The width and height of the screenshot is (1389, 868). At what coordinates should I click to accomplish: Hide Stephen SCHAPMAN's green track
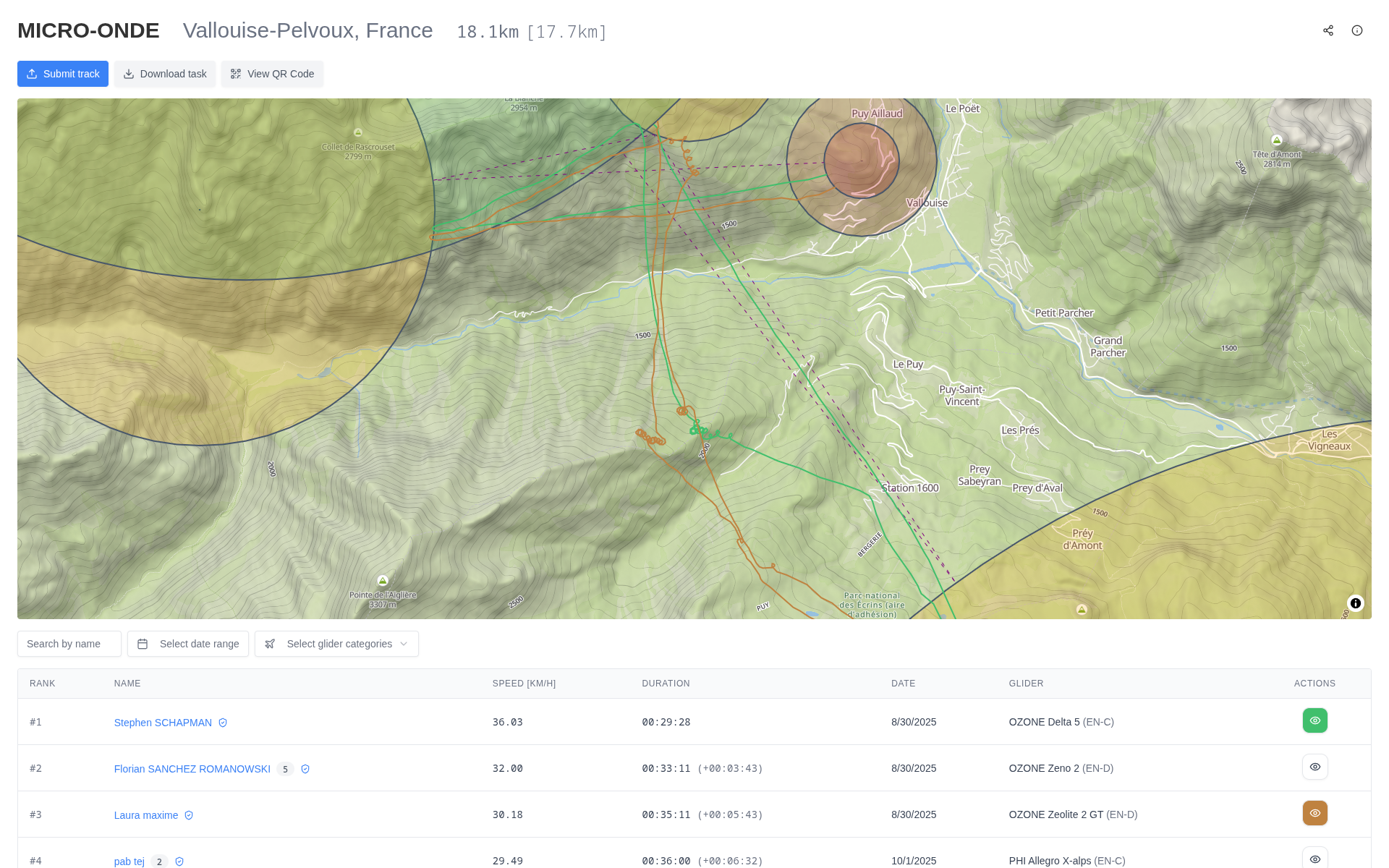[x=1314, y=720]
